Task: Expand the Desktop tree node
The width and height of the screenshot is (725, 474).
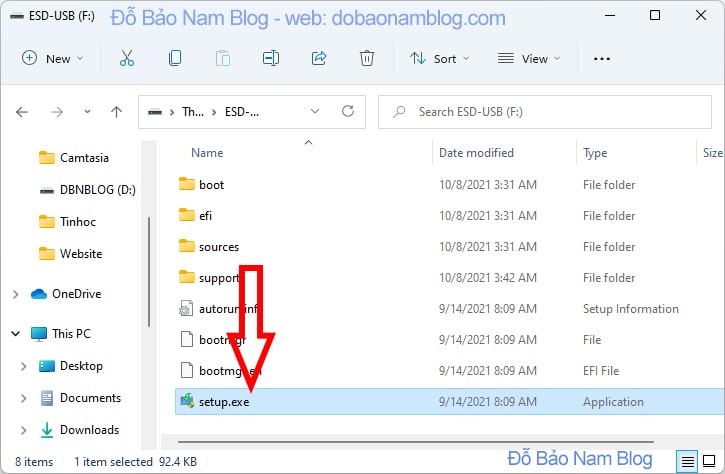Action: point(24,366)
